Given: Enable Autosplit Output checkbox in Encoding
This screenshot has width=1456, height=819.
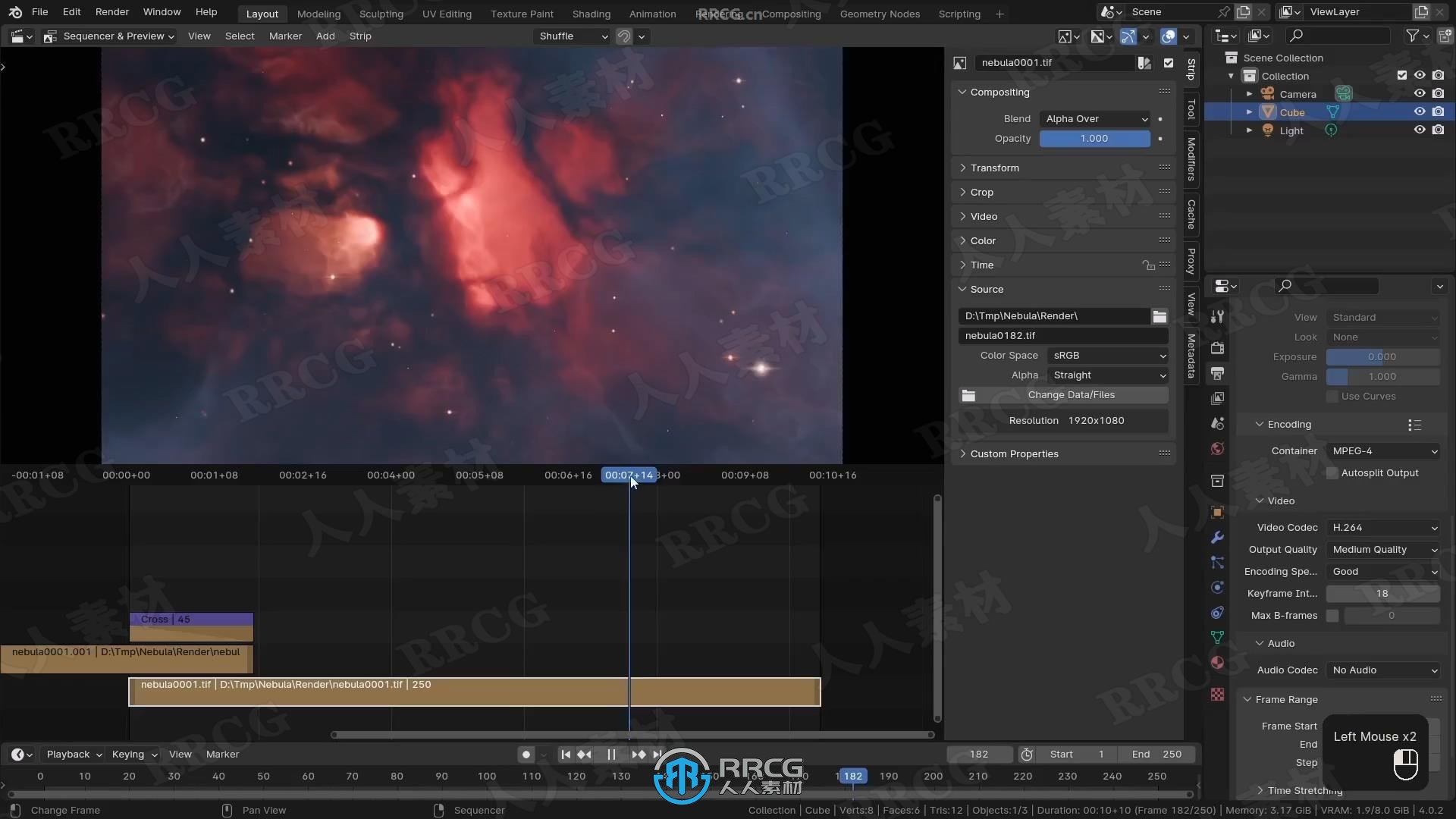Looking at the screenshot, I should point(1333,473).
